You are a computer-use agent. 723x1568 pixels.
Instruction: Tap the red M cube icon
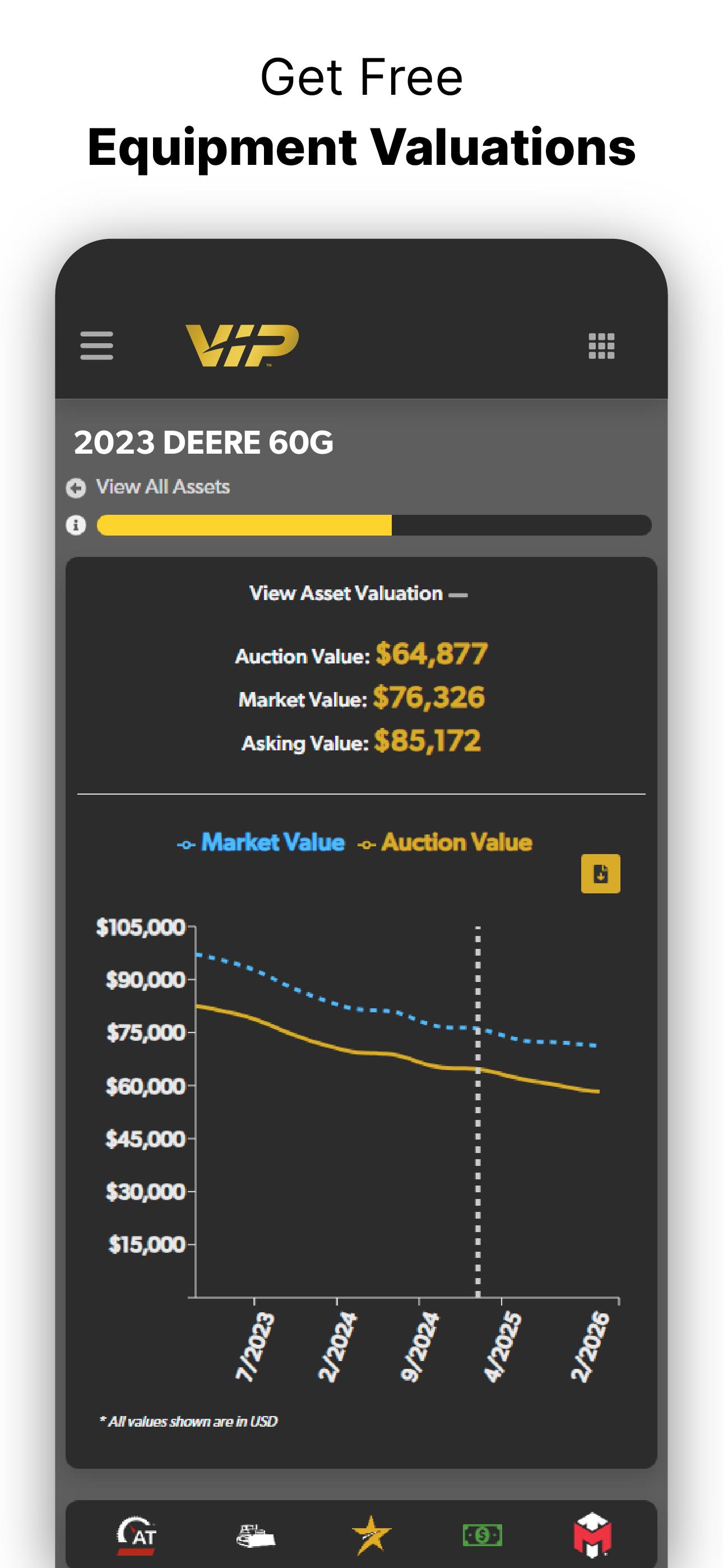coord(592,1534)
